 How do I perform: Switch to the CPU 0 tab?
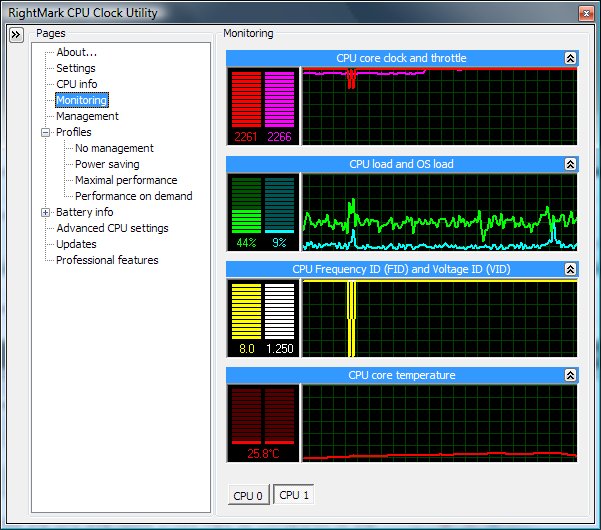248,495
